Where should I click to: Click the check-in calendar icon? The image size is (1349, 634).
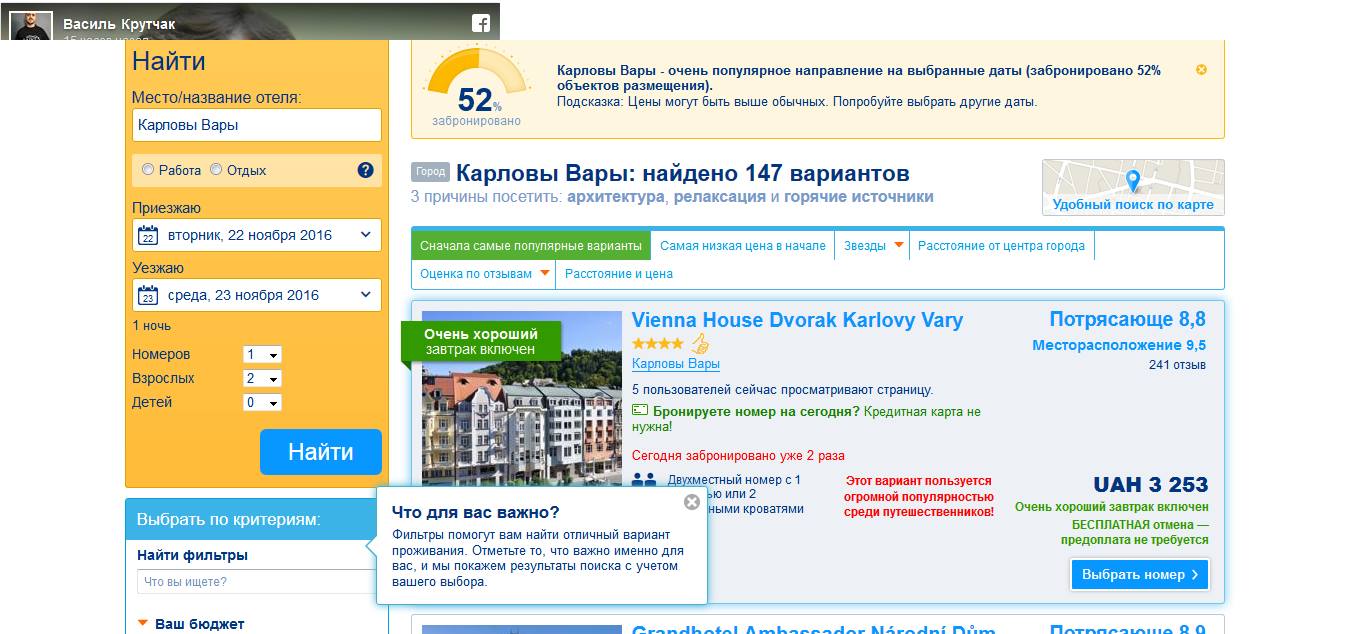[148, 236]
